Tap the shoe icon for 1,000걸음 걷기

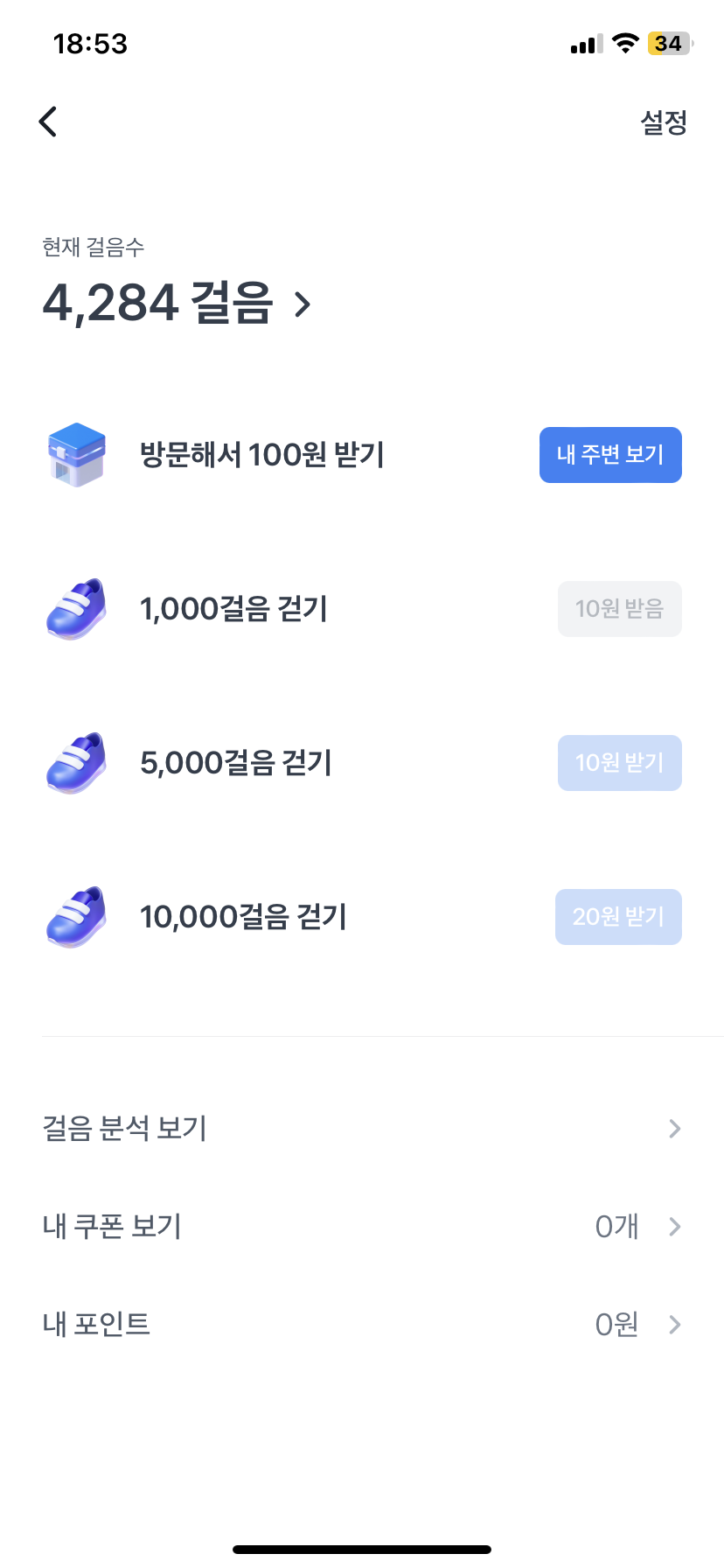pos(76,609)
